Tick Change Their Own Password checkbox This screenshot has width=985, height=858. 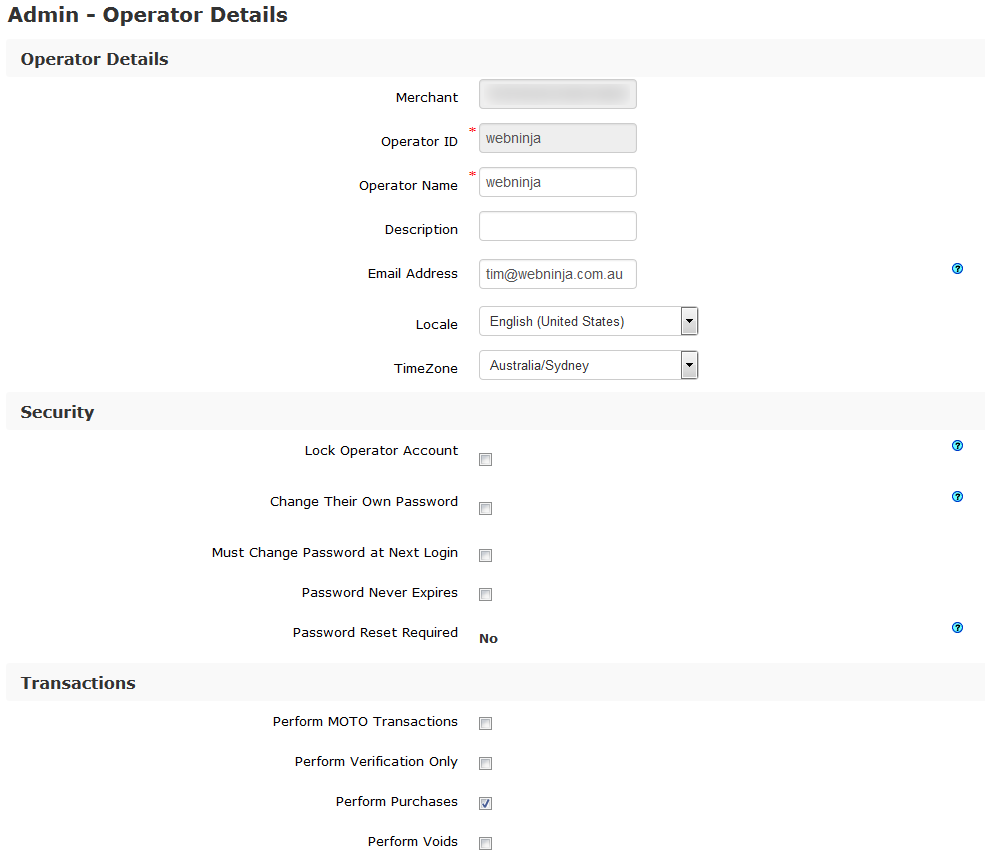coord(486,509)
